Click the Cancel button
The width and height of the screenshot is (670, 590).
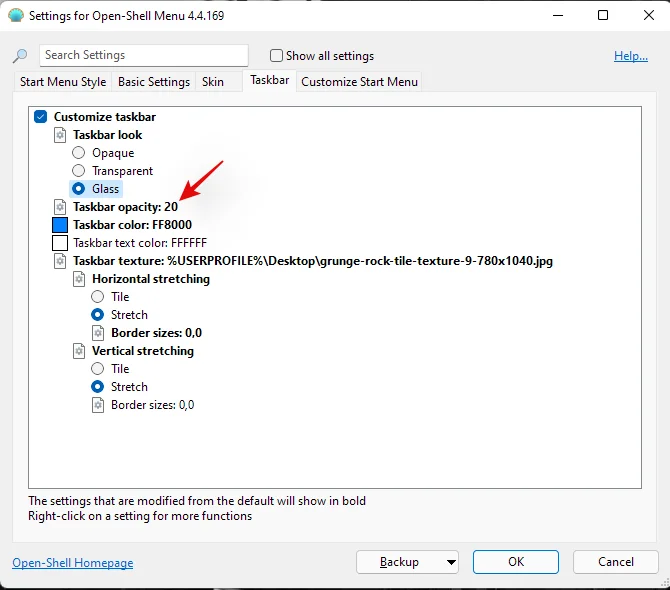pos(616,562)
